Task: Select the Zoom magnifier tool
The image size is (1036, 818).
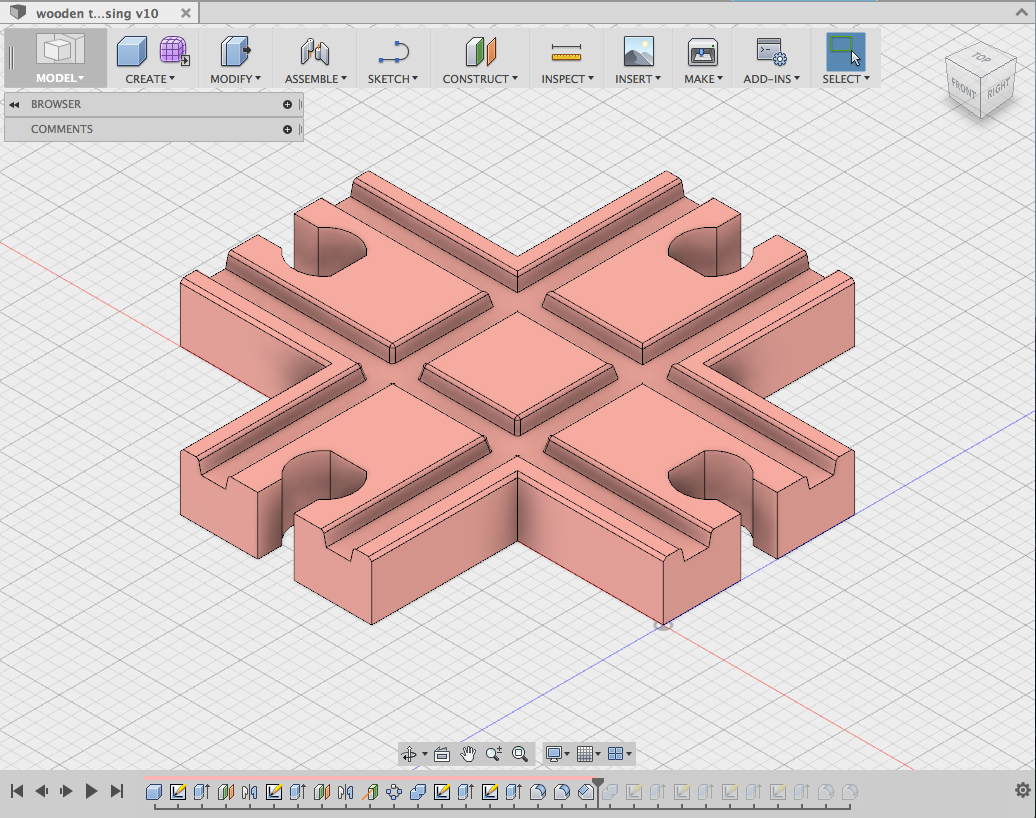Action: [494, 754]
